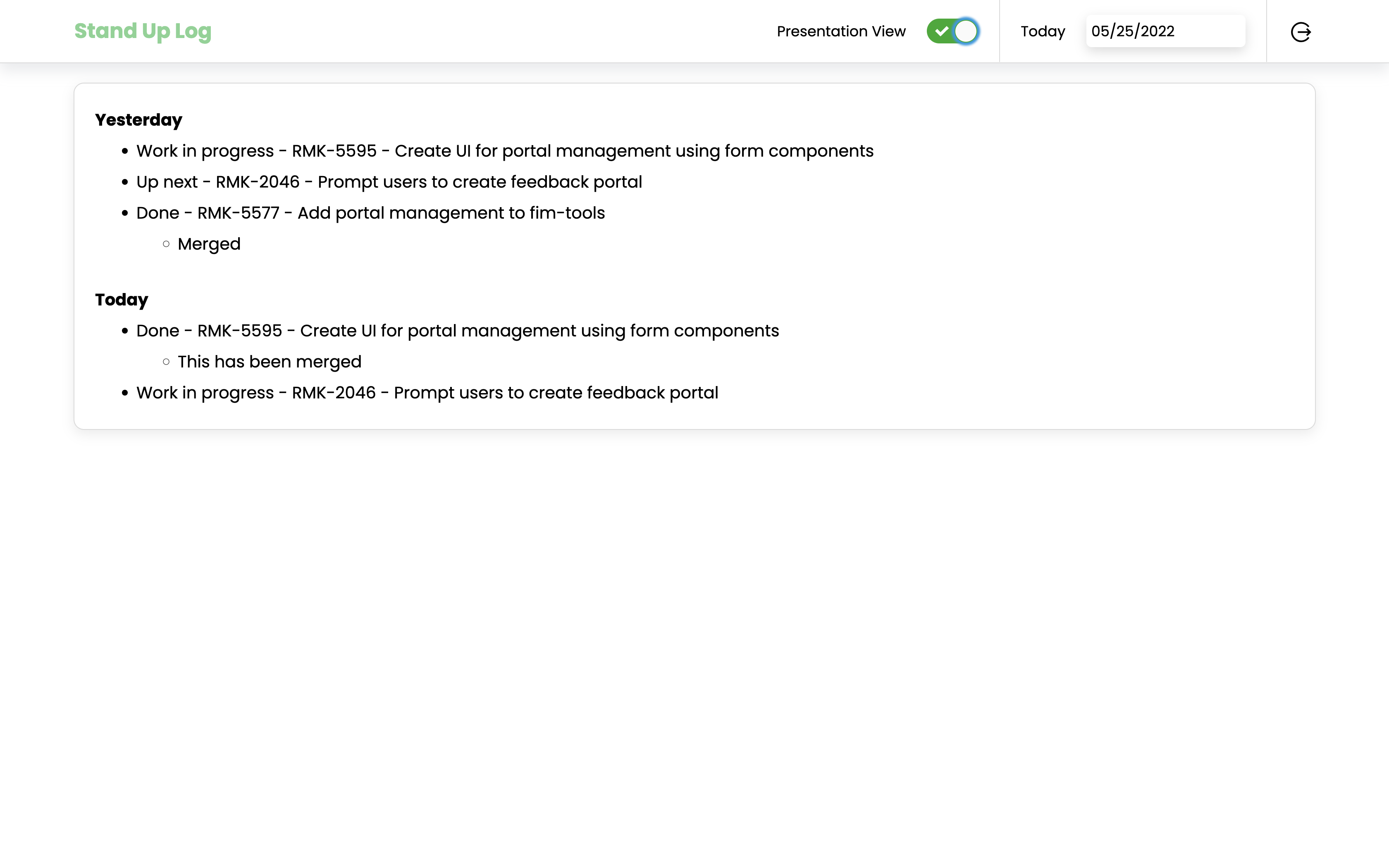Image resolution: width=1389 pixels, height=868 pixels.
Task: Click the Presentation View label
Action: pos(841,31)
